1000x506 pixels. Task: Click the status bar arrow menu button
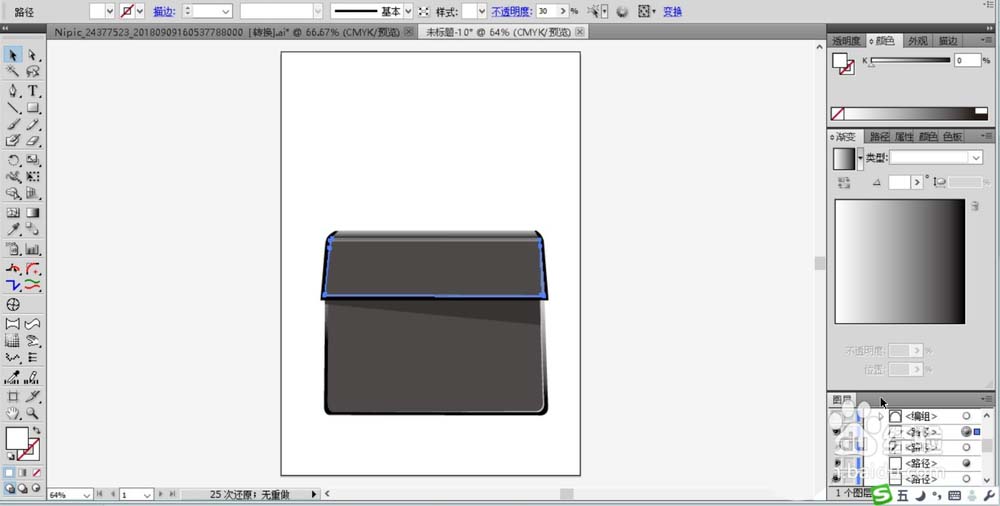point(314,494)
